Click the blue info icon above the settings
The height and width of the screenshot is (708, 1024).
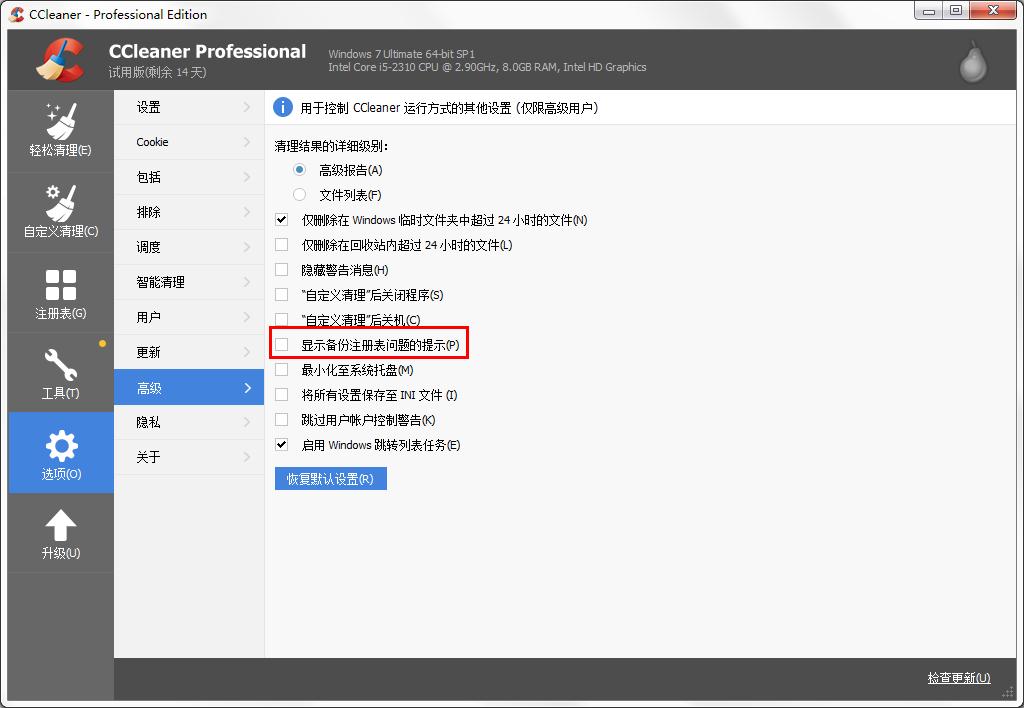tap(282, 107)
